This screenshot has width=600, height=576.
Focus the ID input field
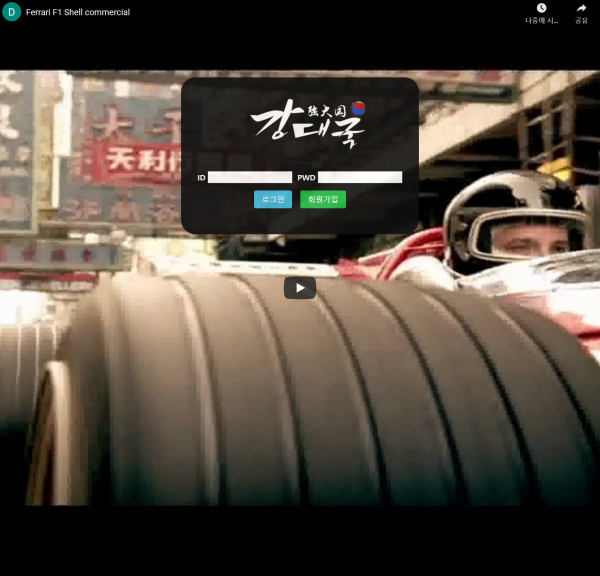click(250, 177)
